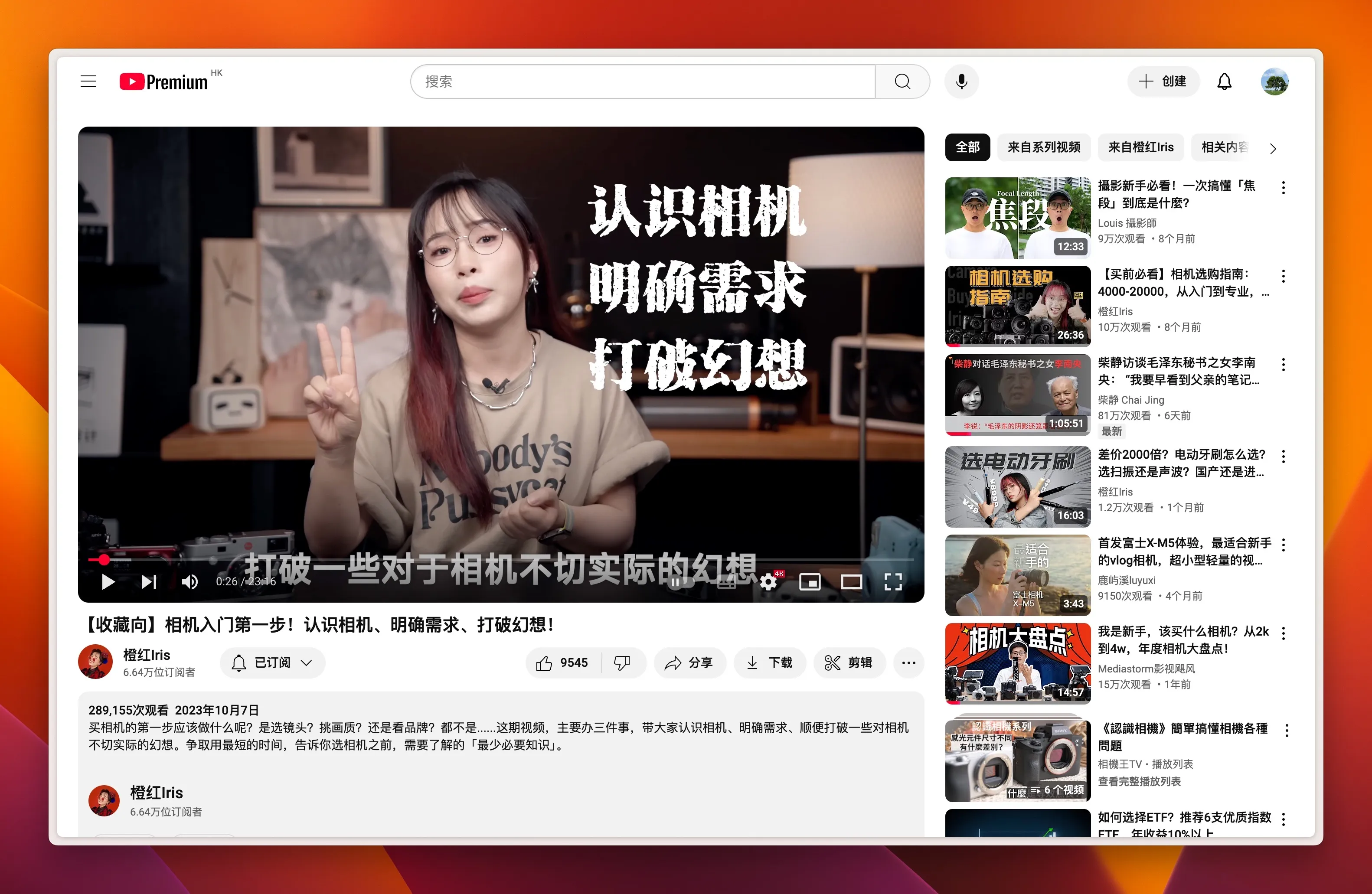
Task: Start voice search with microphone
Action: click(961, 81)
